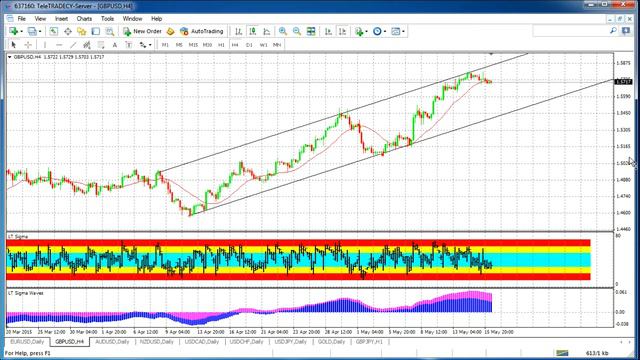Open the View menu
Screen dimensions: 640x360
click(40, 19)
